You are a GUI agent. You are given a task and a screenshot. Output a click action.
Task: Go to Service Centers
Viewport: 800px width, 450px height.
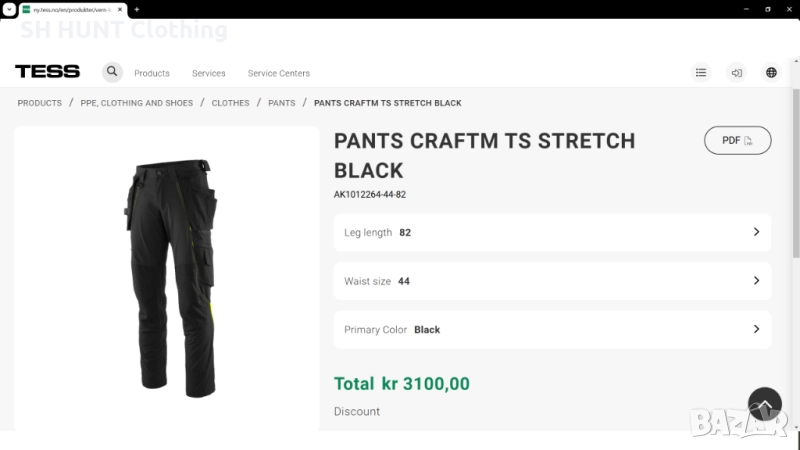279,73
